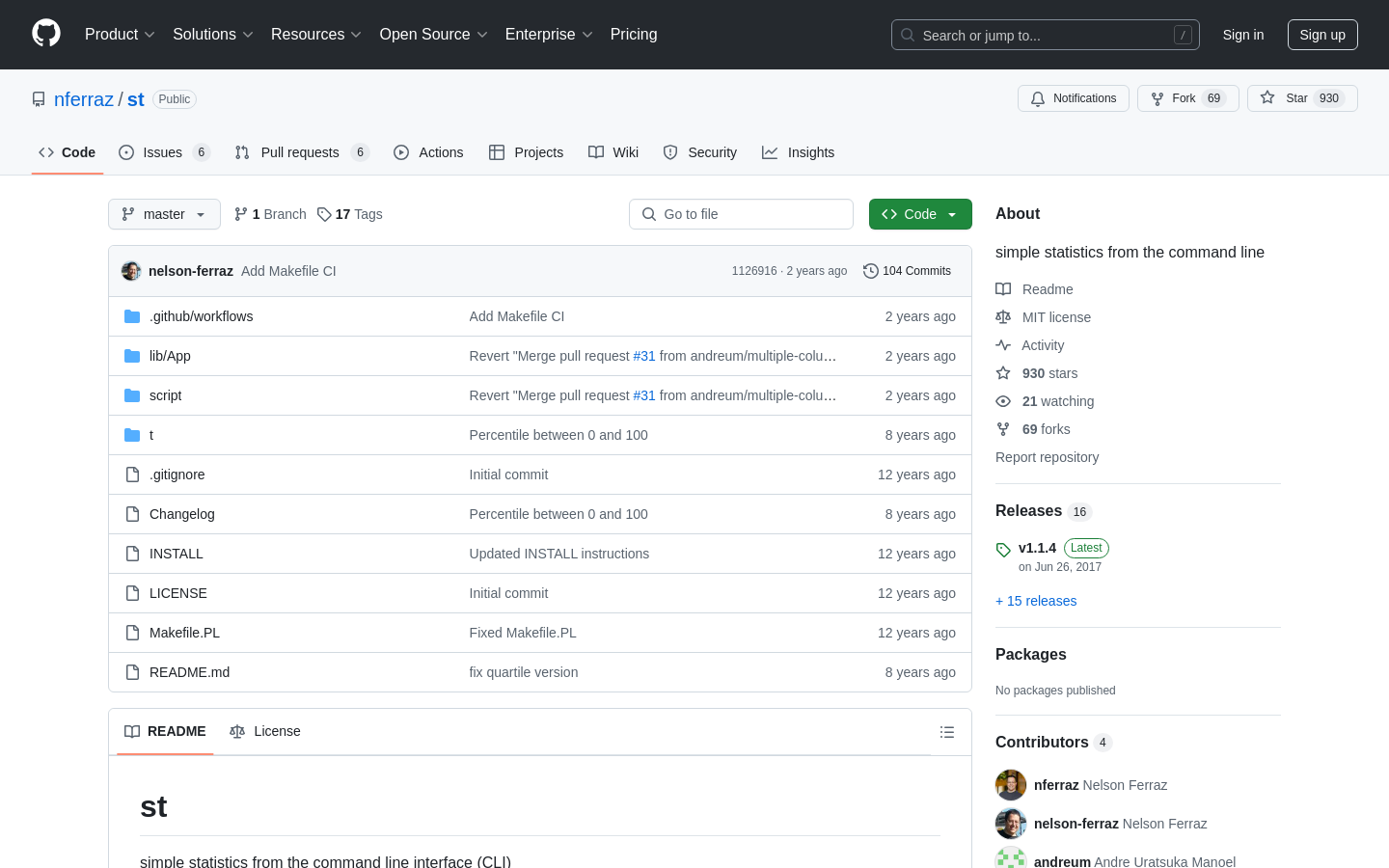The width and height of the screenshot is (1389, 868).
Task: Click the INSTALL file icon
Action: coord(132,554)
